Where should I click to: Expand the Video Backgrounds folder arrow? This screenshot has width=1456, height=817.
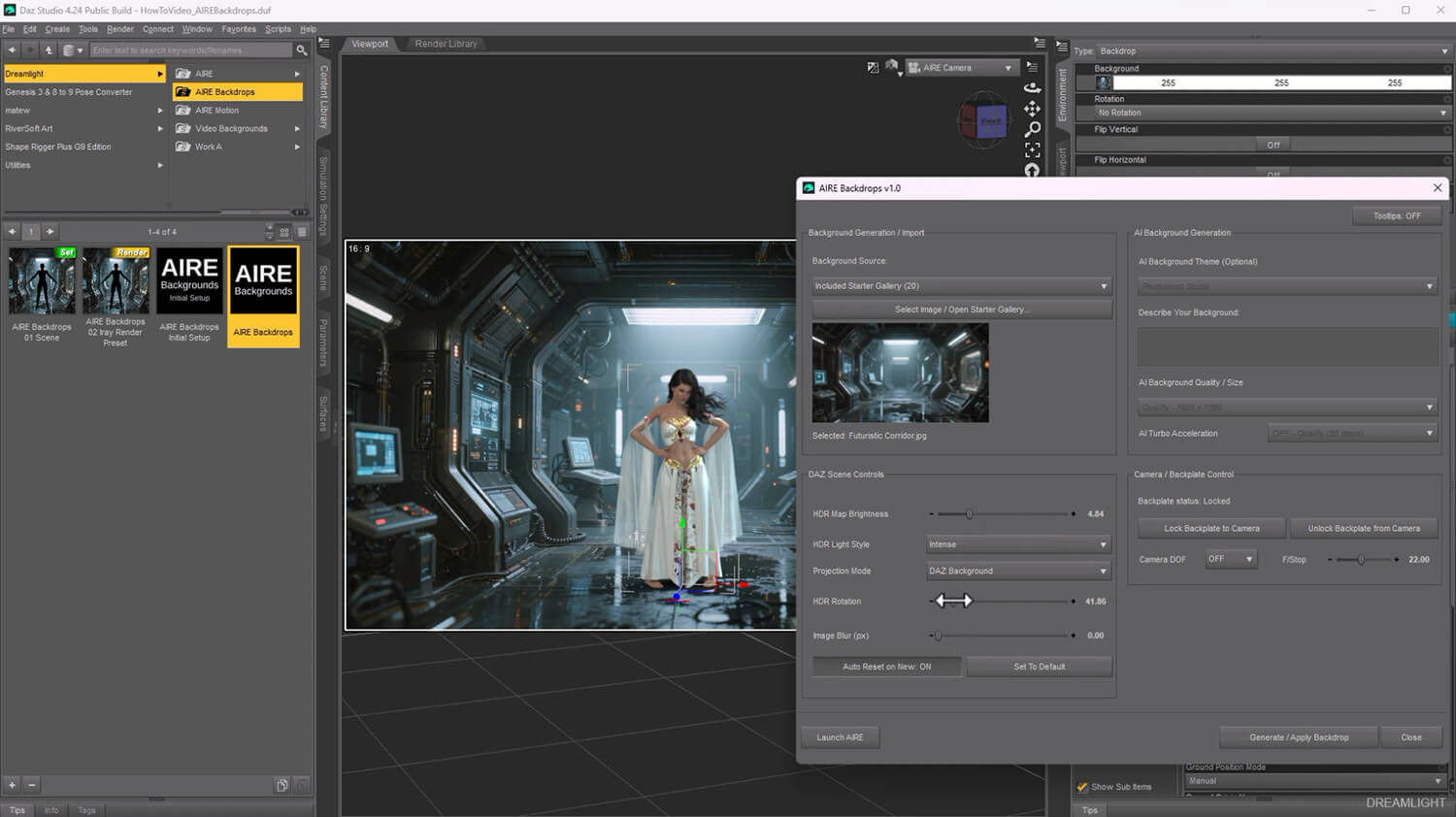coord(297,129)
